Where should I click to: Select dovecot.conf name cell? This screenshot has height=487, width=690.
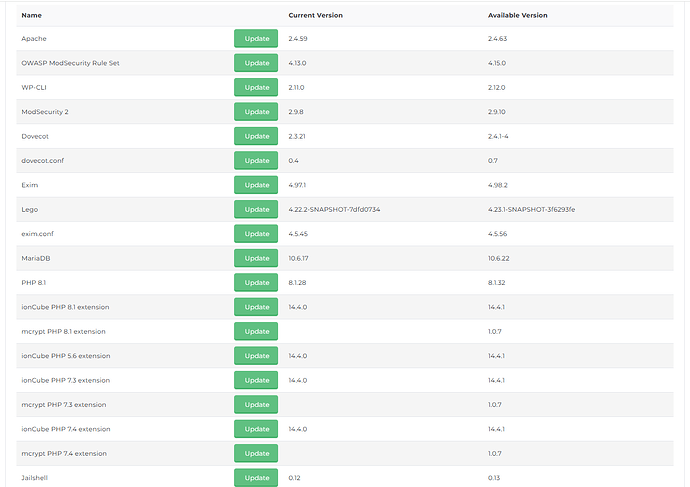point(43,161)
